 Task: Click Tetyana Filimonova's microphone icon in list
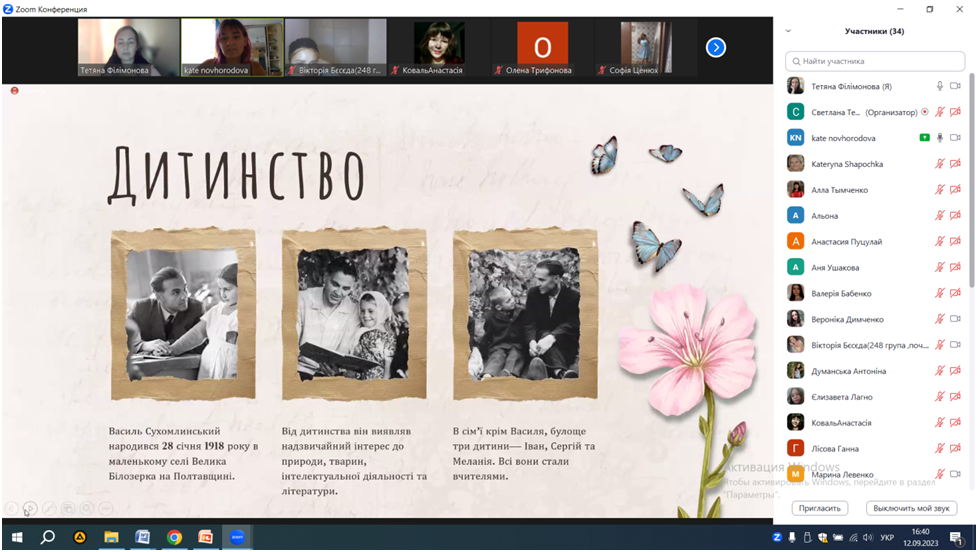pyautogui.click(x=939, y=86)
